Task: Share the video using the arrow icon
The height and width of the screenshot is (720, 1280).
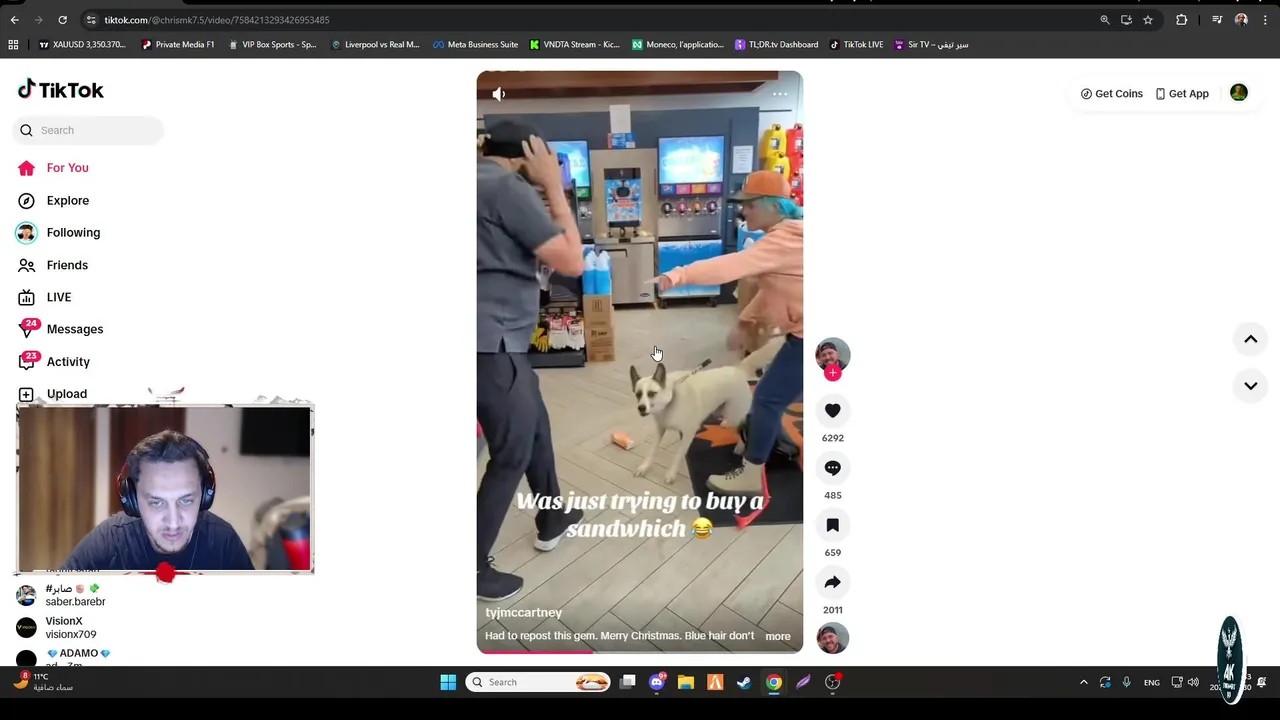Action: pos(832,582)
